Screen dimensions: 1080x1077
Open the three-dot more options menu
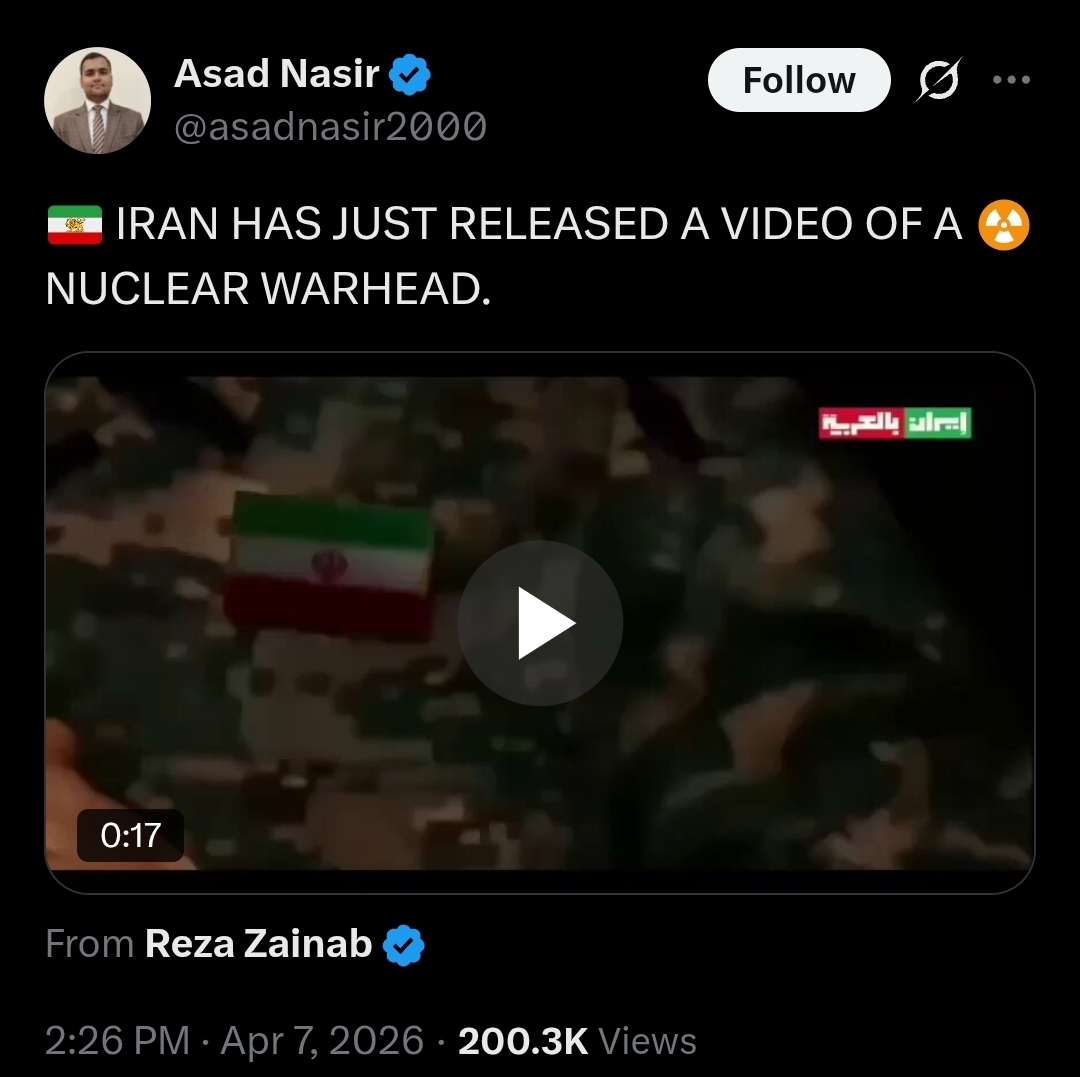1011,80
